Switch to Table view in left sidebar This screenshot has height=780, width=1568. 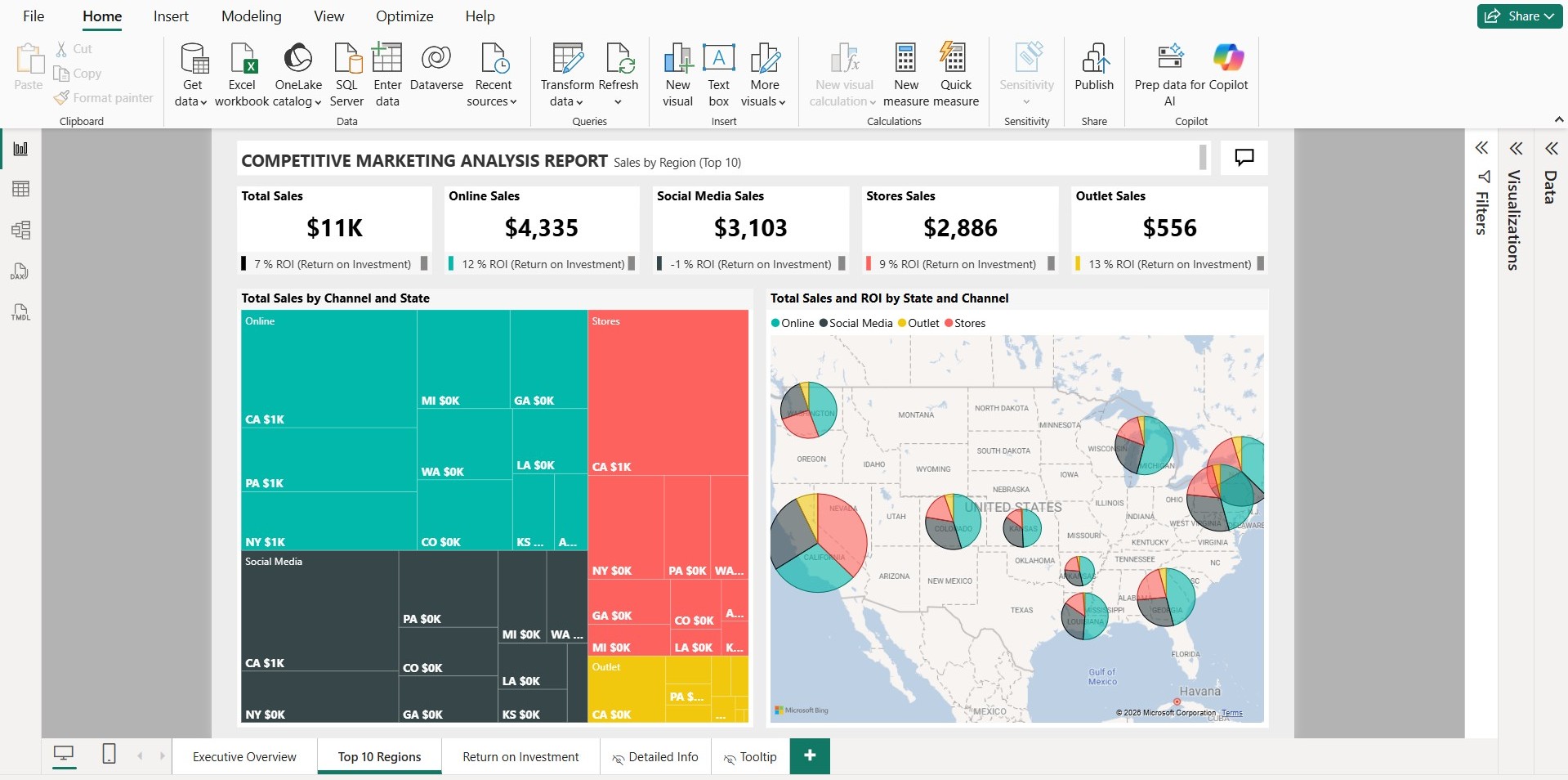coord(21,189)
